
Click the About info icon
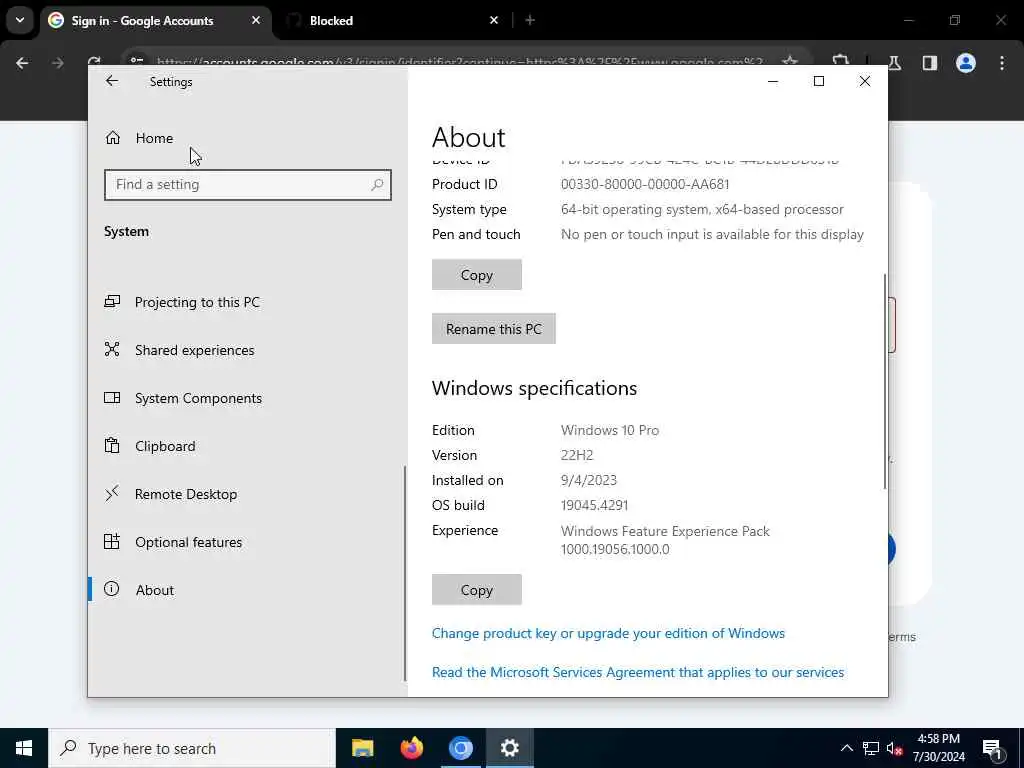pos(112,590)
